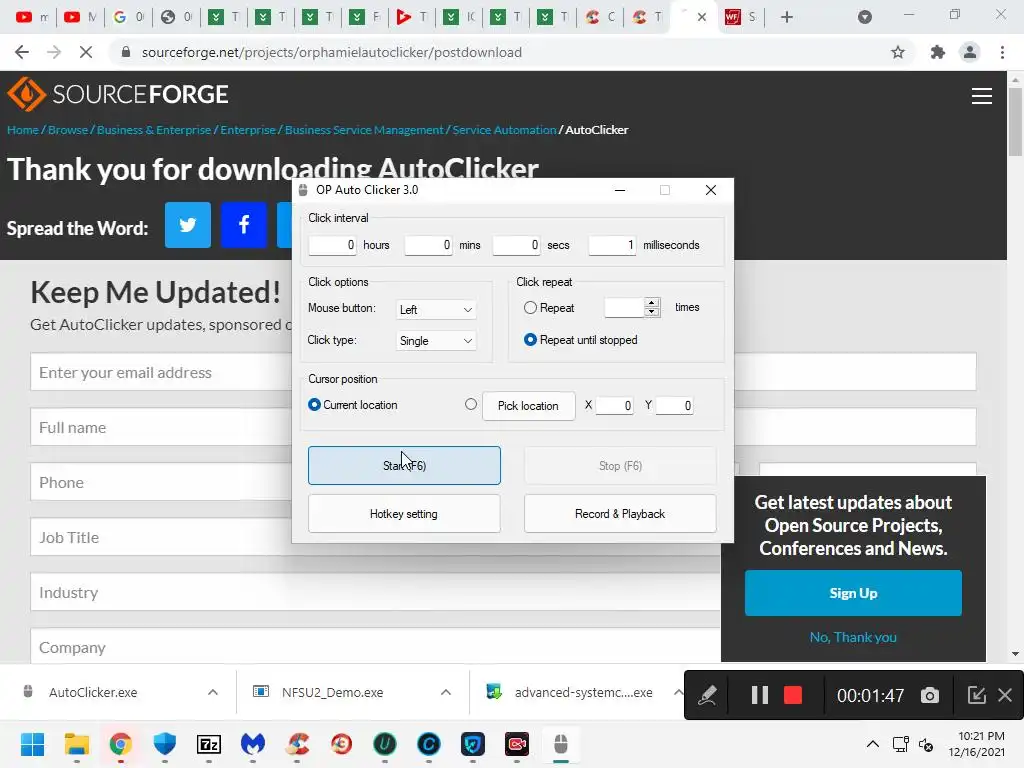The image size is (1024, 768).
Task: Expand AutoClicker.exe download options
Action: coord(213,692)
